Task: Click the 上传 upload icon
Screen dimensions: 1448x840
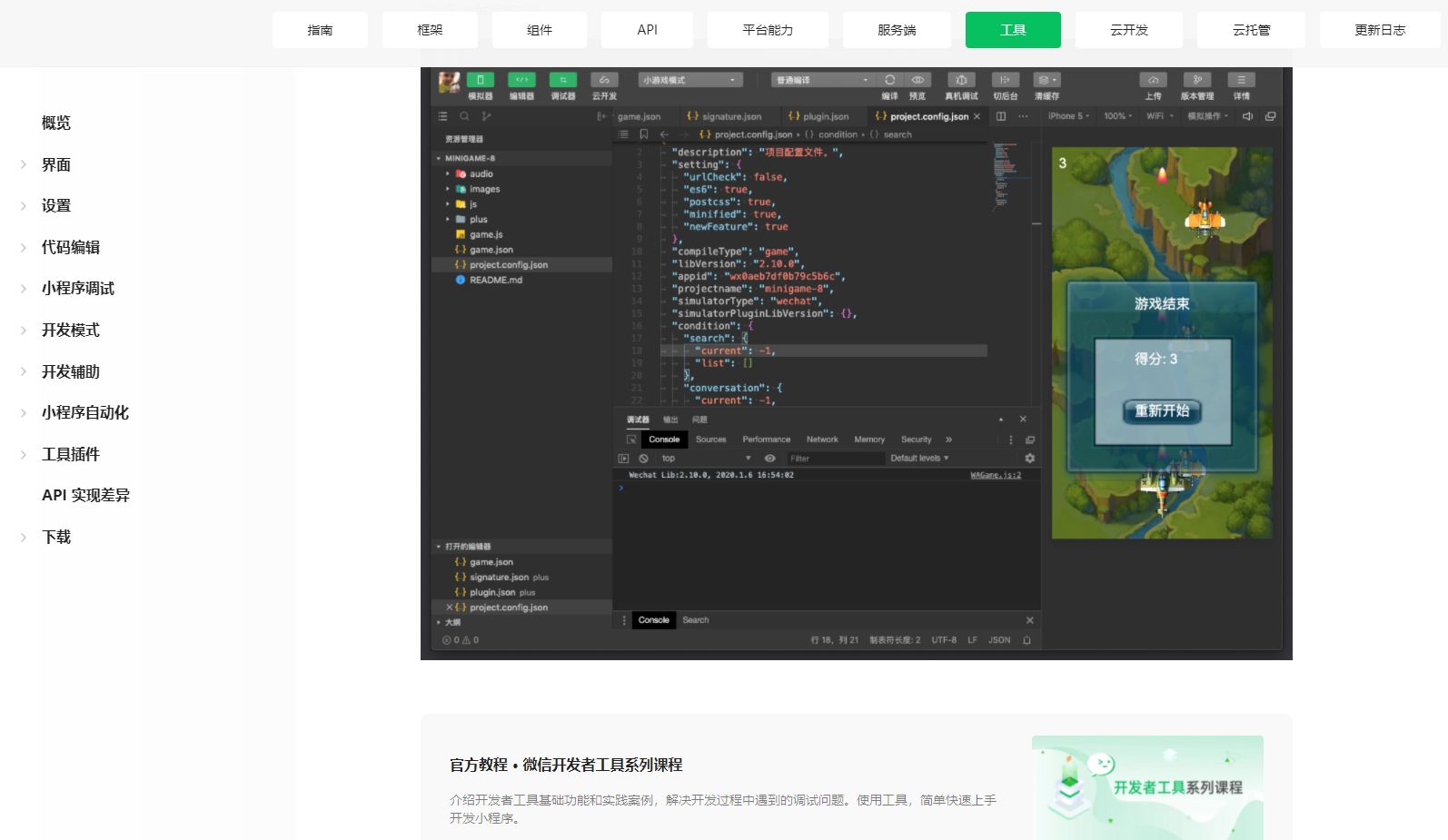Action: (1153, 80)
